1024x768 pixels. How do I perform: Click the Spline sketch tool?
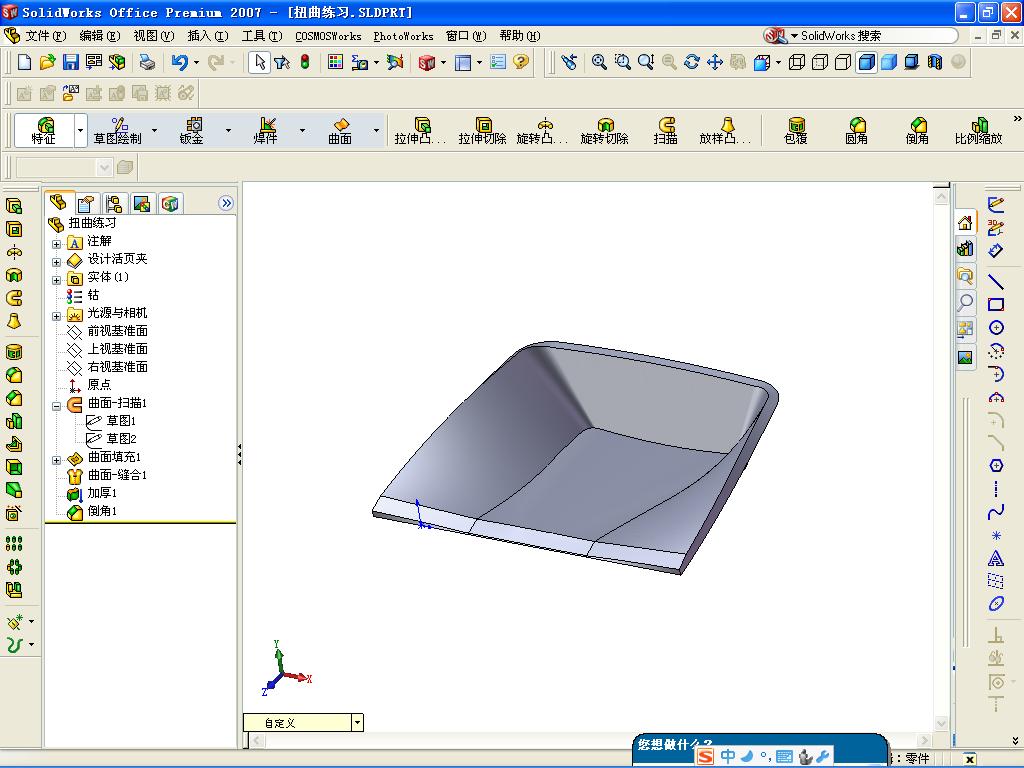point(995,512)
